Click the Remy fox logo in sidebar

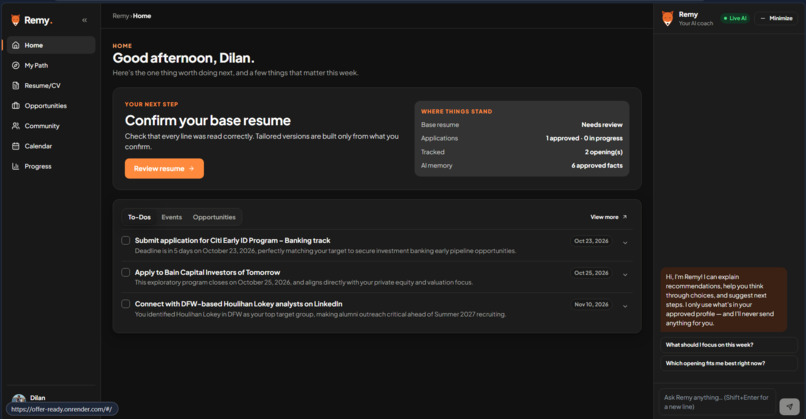click(15, 20)
